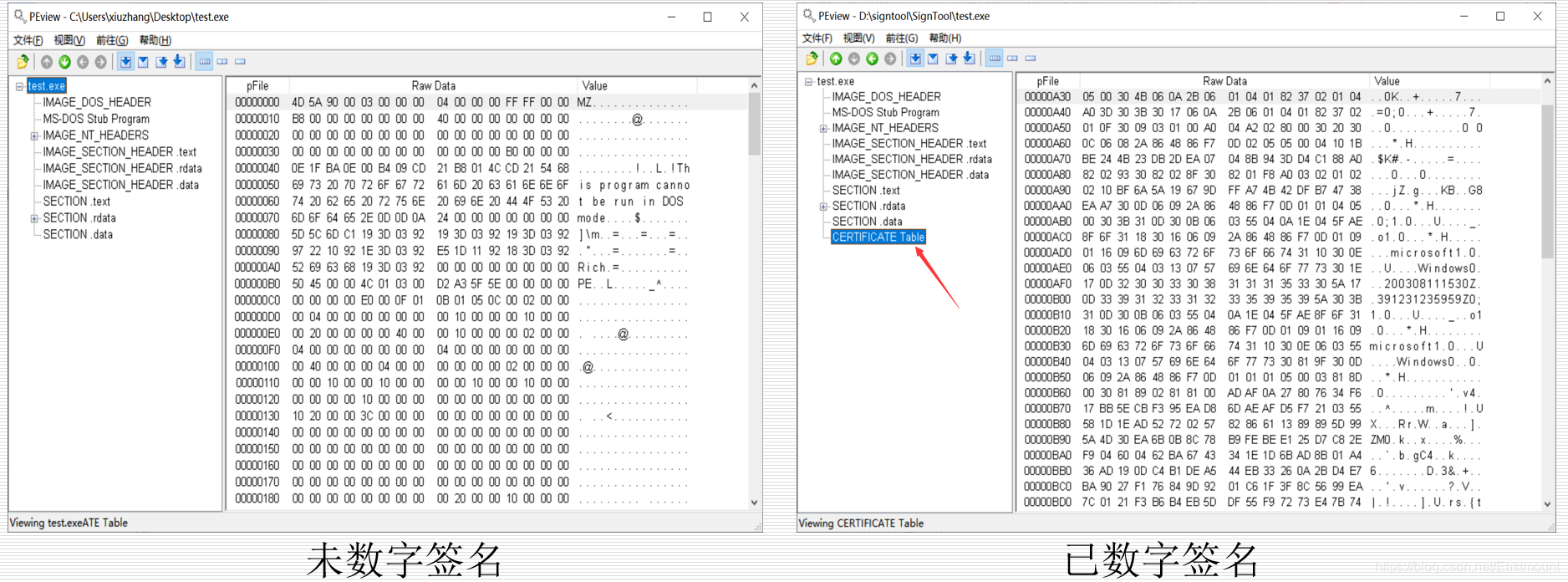Click the blue triangle view icon in right PEview toolbar

(933, 59)
